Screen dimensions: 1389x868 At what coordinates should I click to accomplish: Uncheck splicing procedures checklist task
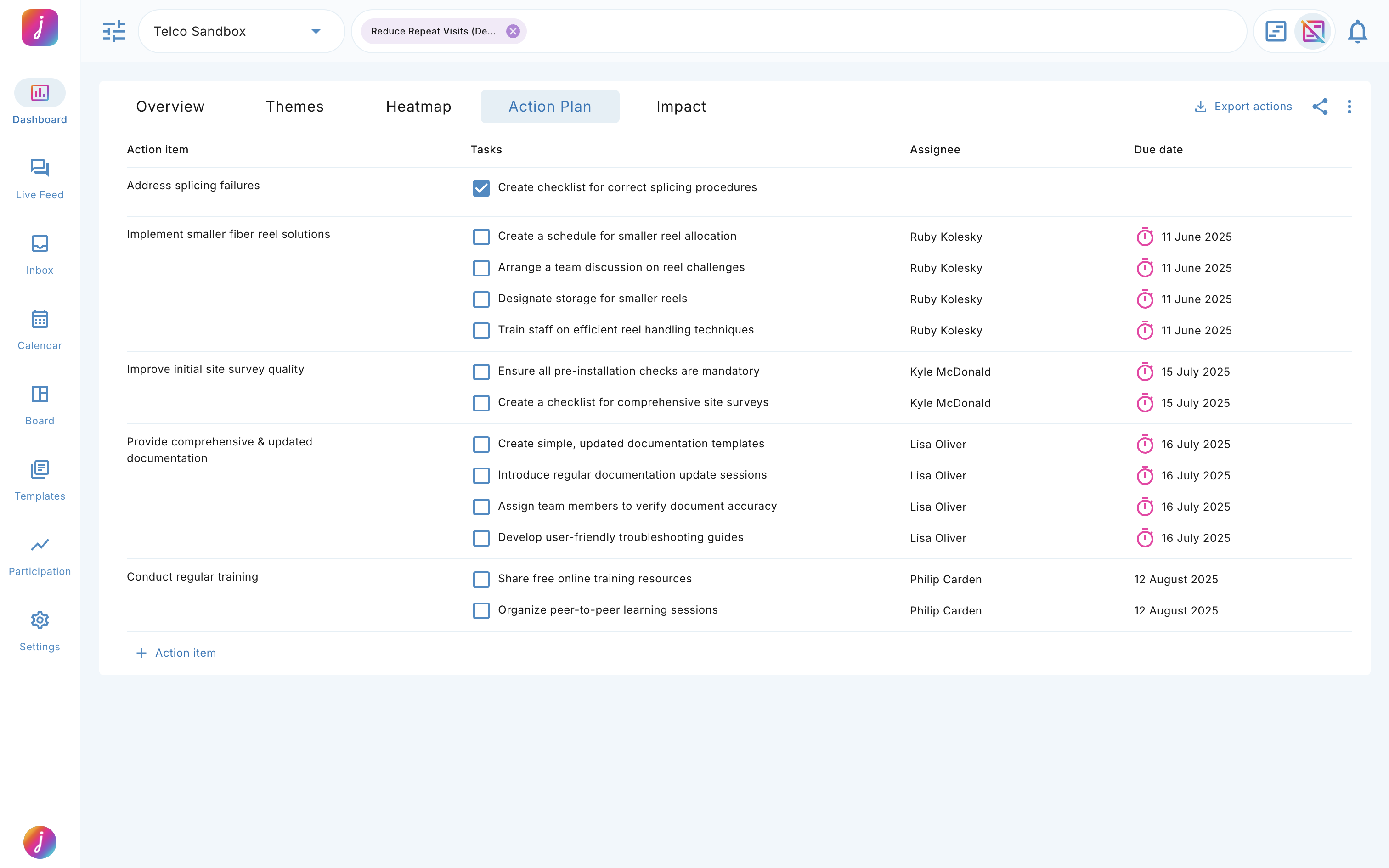click(x=481, y=188)
